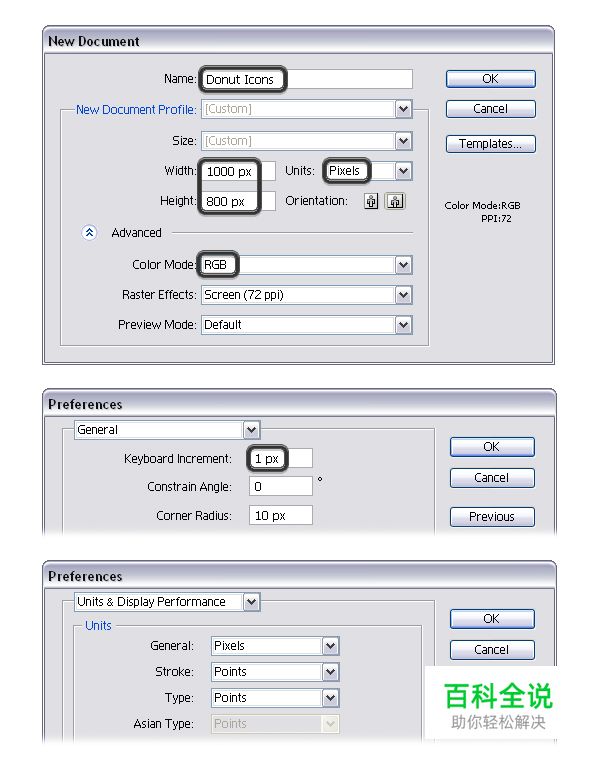Click OK in New Document dialog

point(490,79)
